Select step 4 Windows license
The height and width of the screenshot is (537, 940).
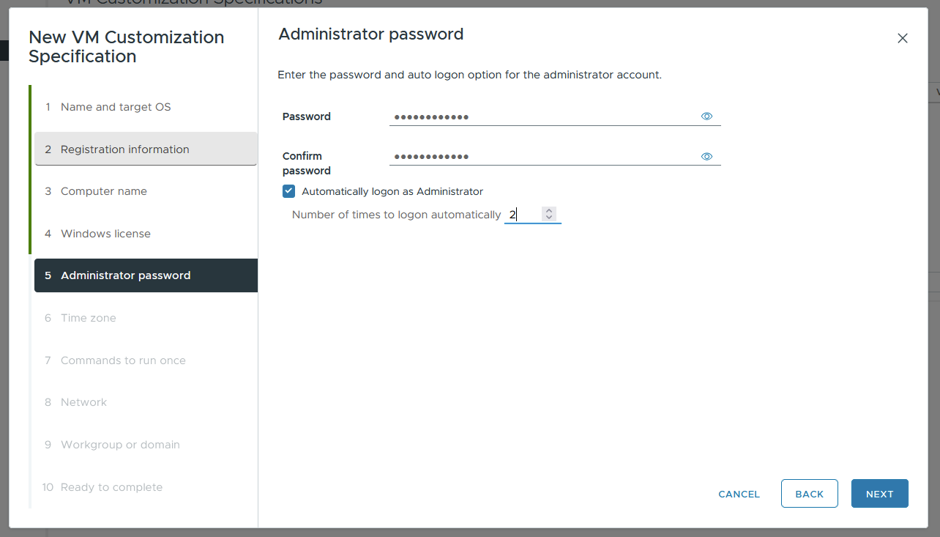[146, 234]
